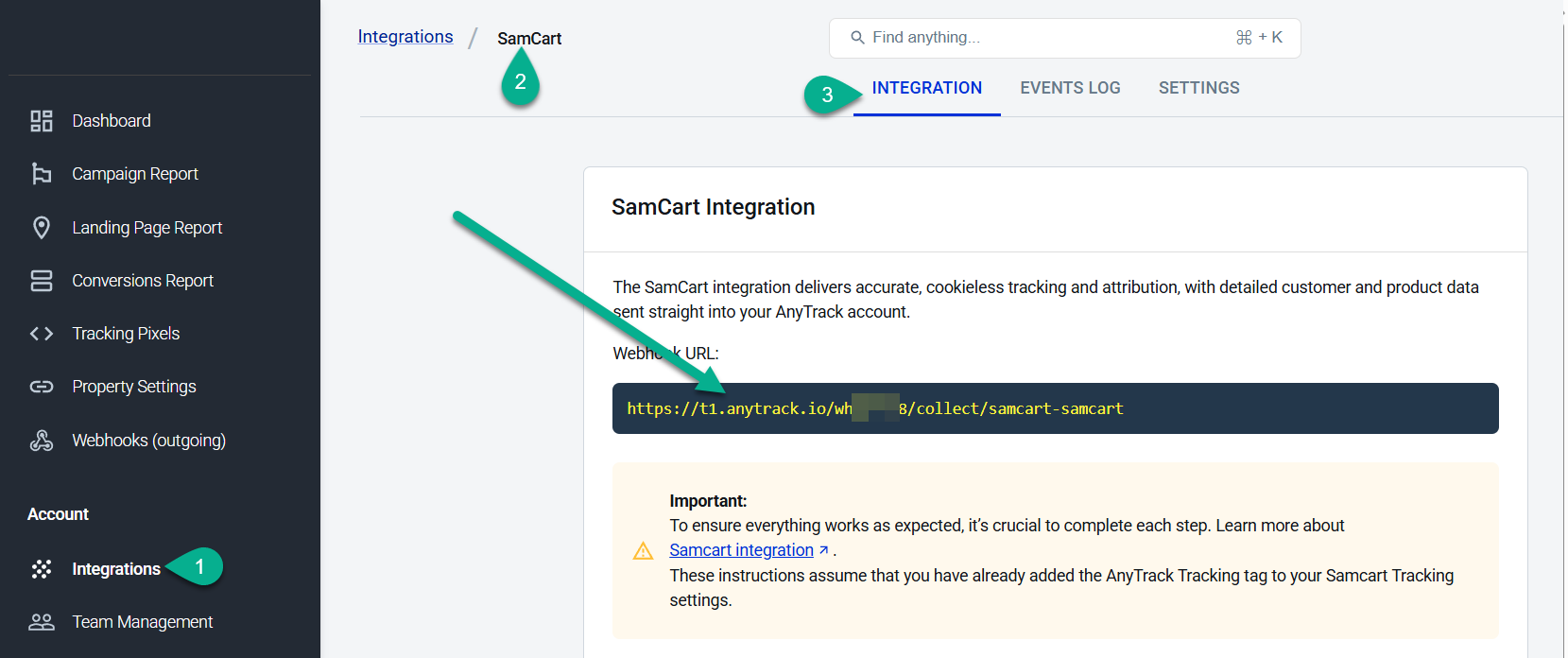This screenshot has width=1568, height=658.
Task: Switch to the EVENTS LOG tab
Action: [x=1070, y=88]
